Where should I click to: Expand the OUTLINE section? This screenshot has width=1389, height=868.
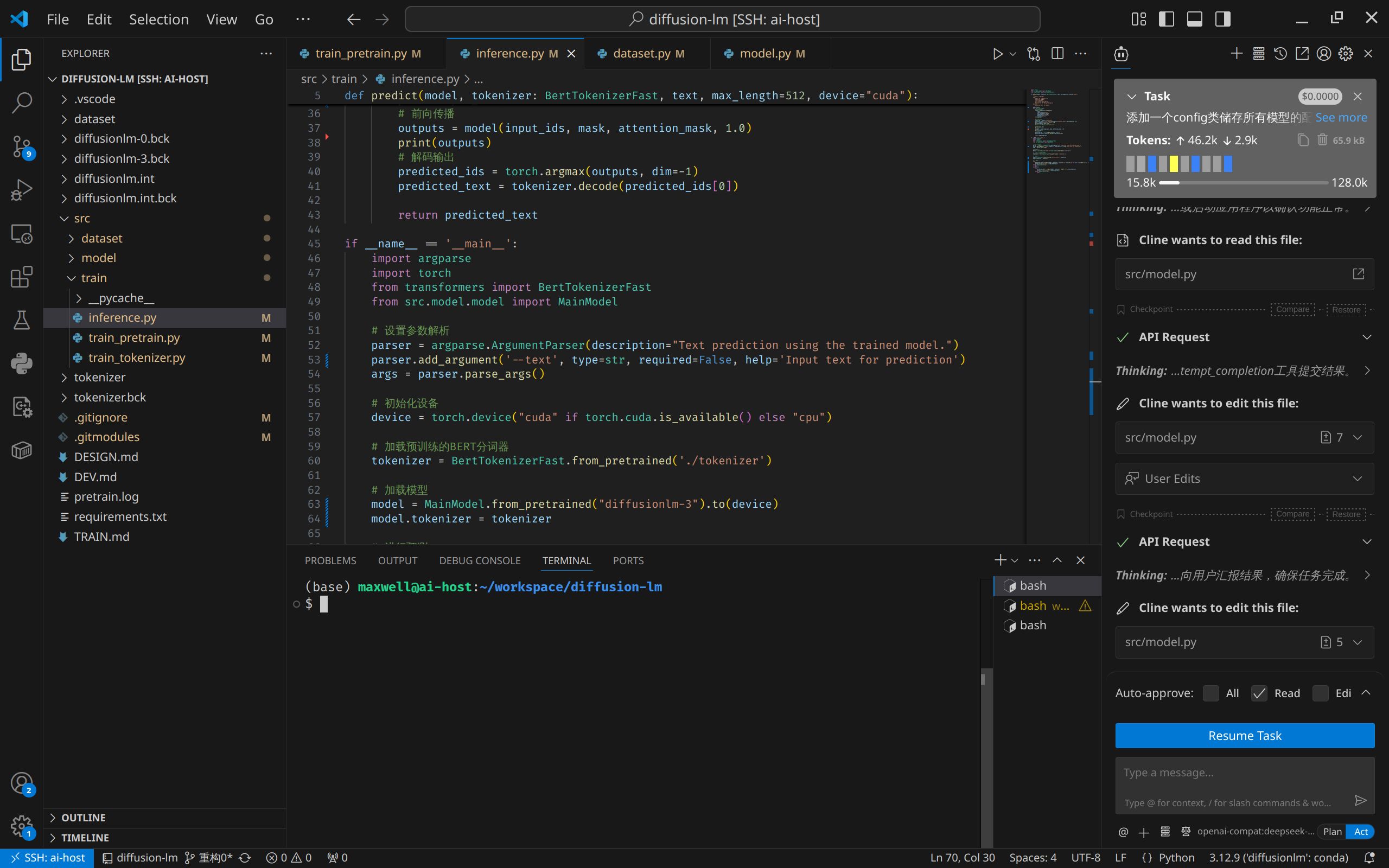tap(83, 818)
